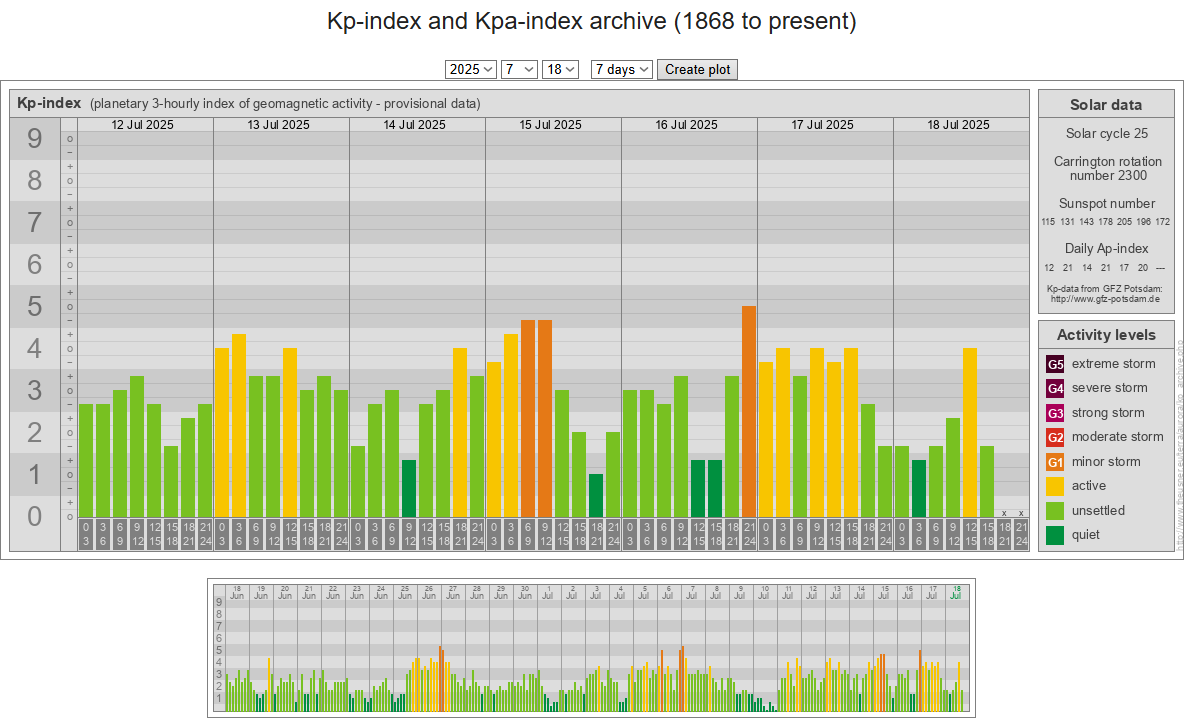Click the G5 extreme storm legend icon
The image size is (1184, 718).
click(1055, 364)
